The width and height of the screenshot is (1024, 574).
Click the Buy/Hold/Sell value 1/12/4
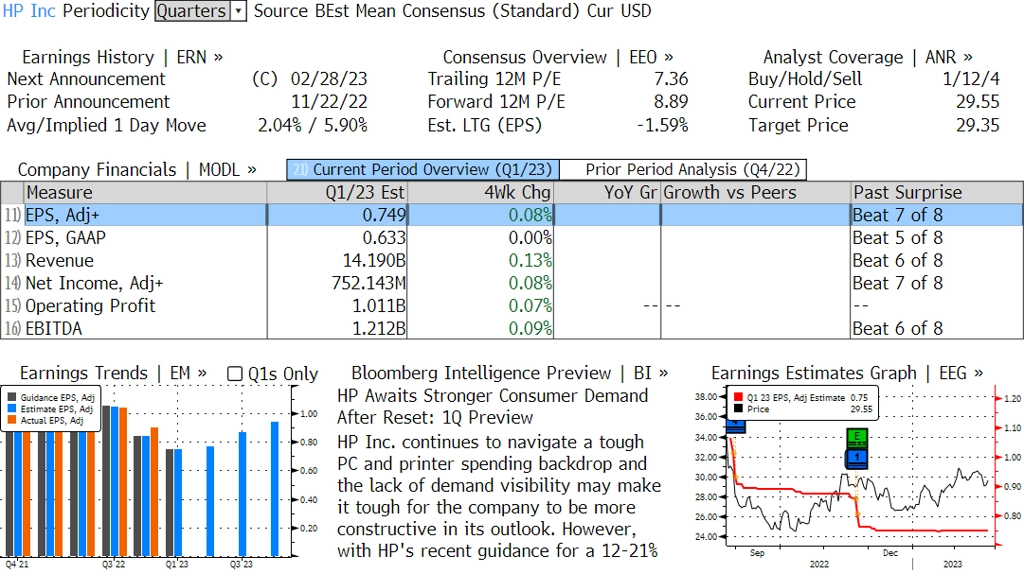pyautogui.click(x=971, y=79)
